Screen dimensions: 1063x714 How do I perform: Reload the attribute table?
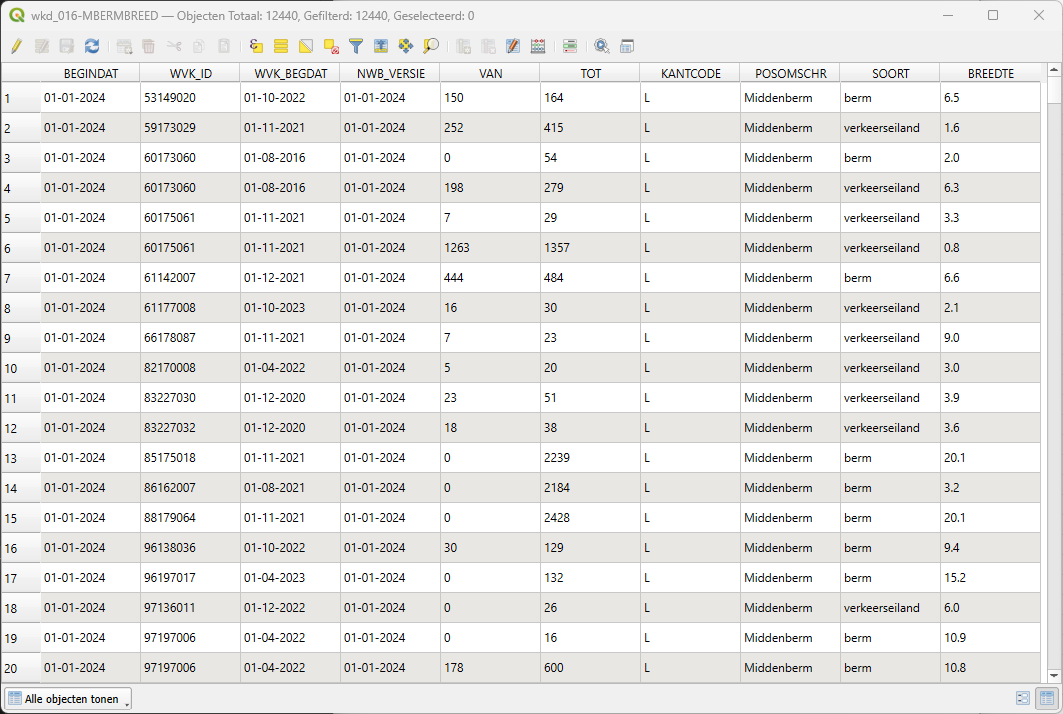(92, 46)
